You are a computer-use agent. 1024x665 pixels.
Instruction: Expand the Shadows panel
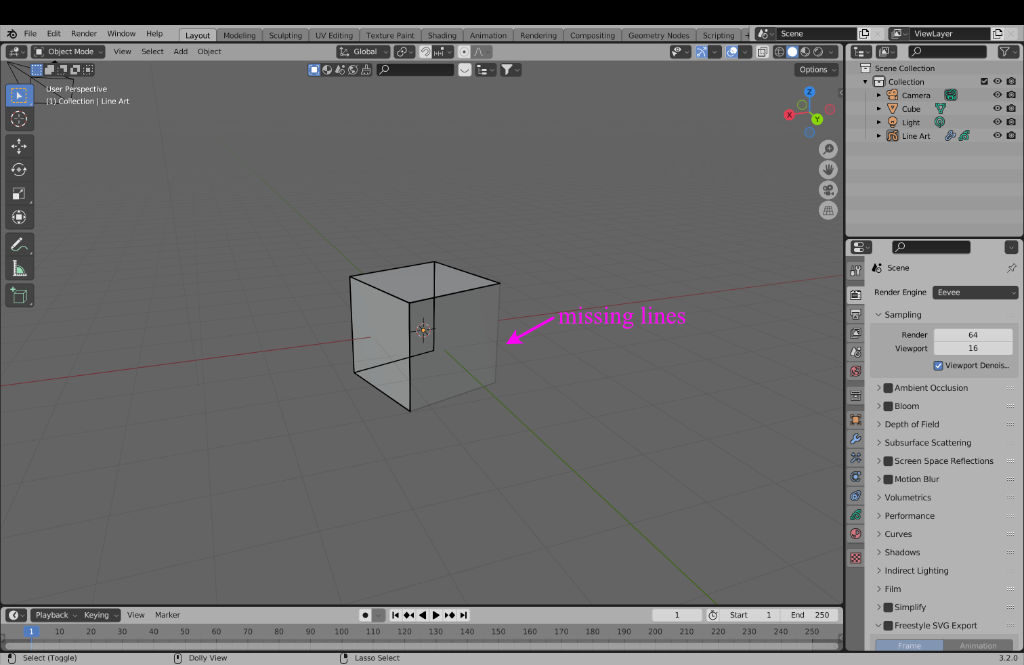pyautogui.click(x=903, y=552)
